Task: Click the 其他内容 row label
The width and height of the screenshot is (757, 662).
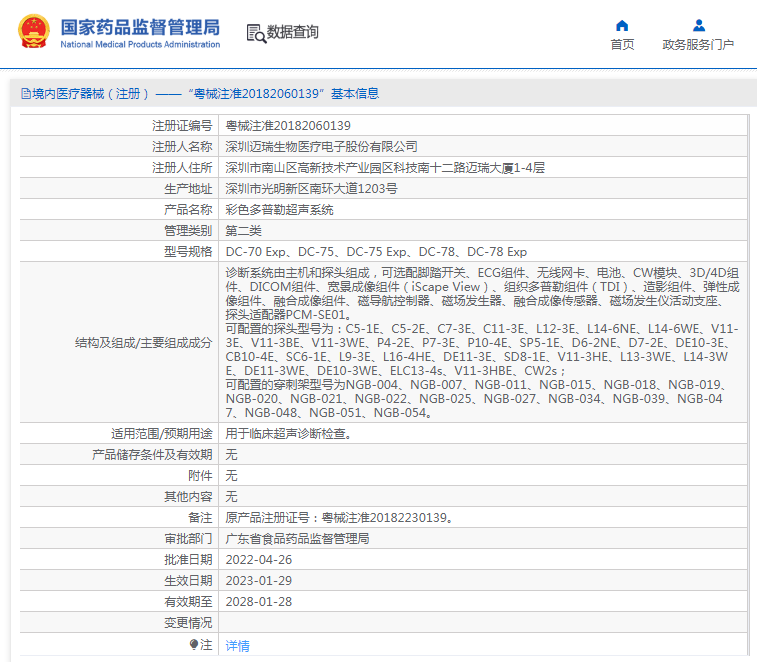Action: click(x=188, y=496)
